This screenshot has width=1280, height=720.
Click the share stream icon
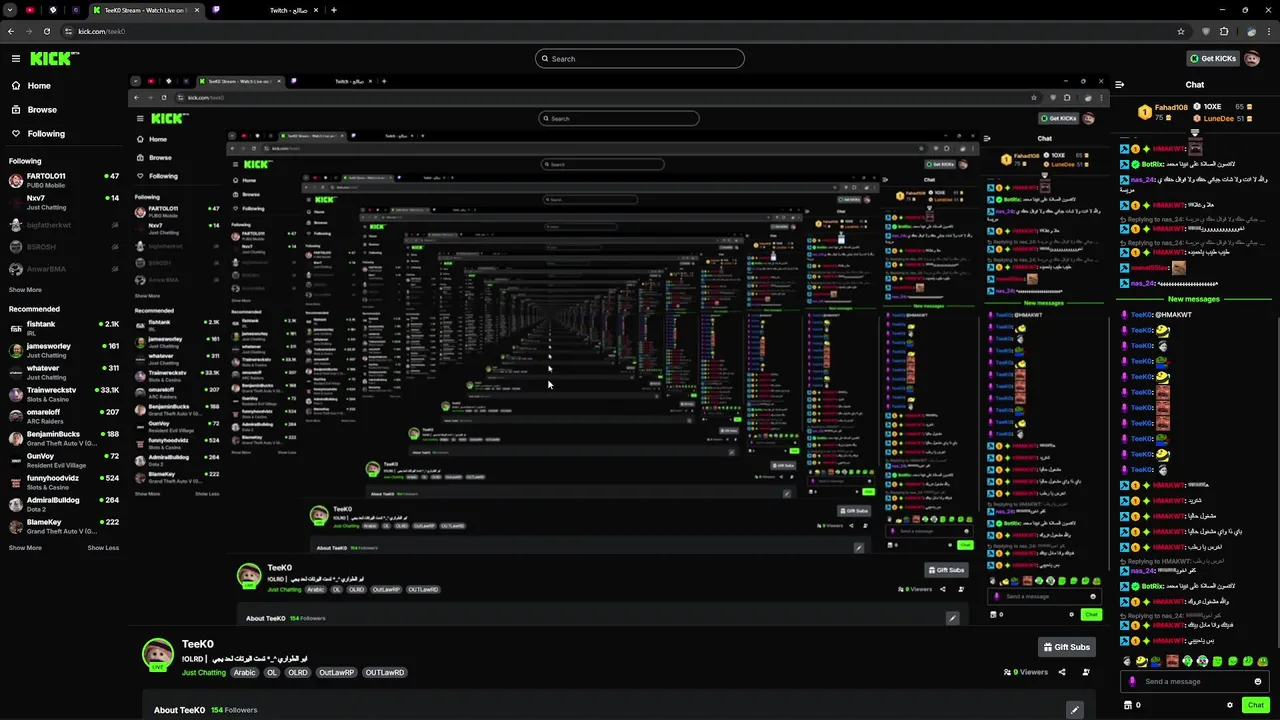click(x=1062, y=672)
